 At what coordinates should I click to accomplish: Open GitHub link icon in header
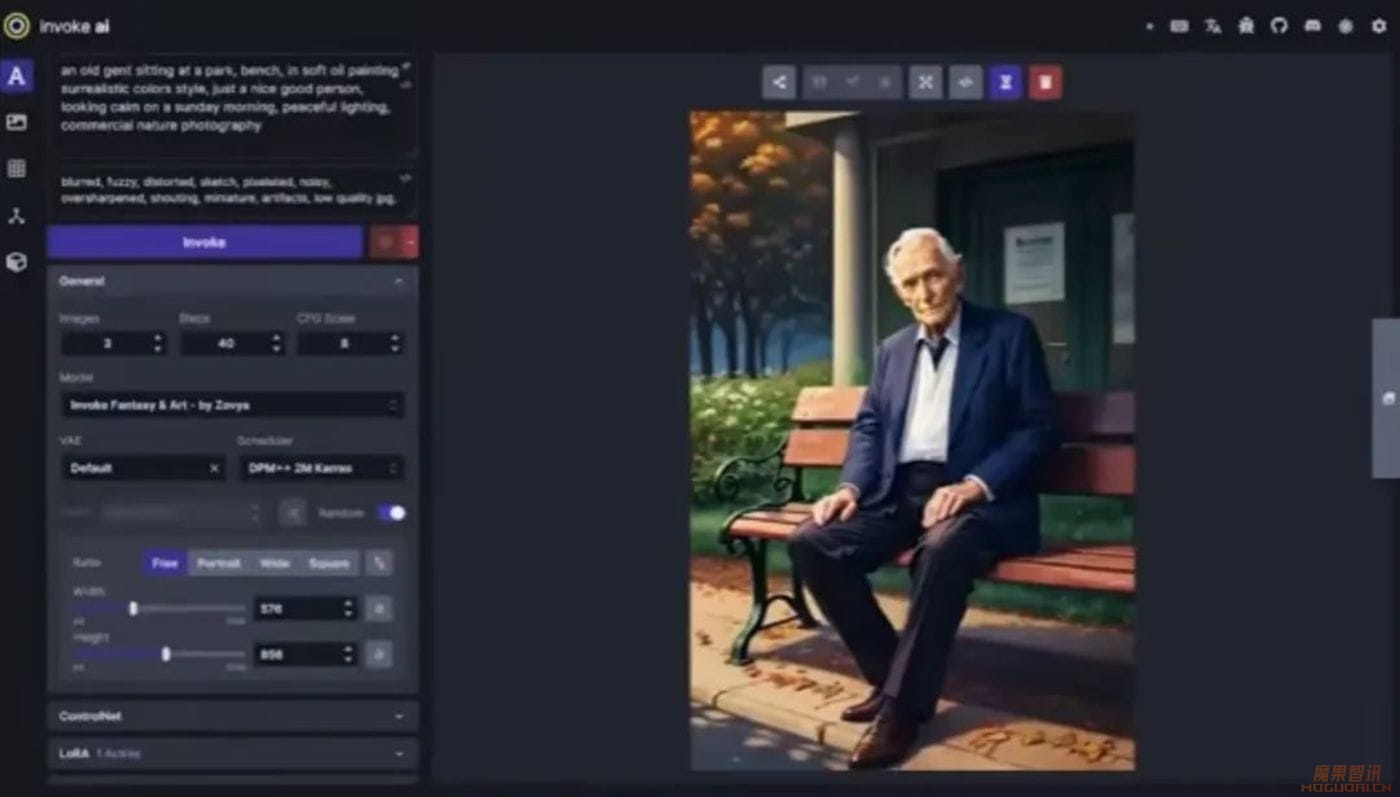pyautogui.click(x=1279, y=26)
